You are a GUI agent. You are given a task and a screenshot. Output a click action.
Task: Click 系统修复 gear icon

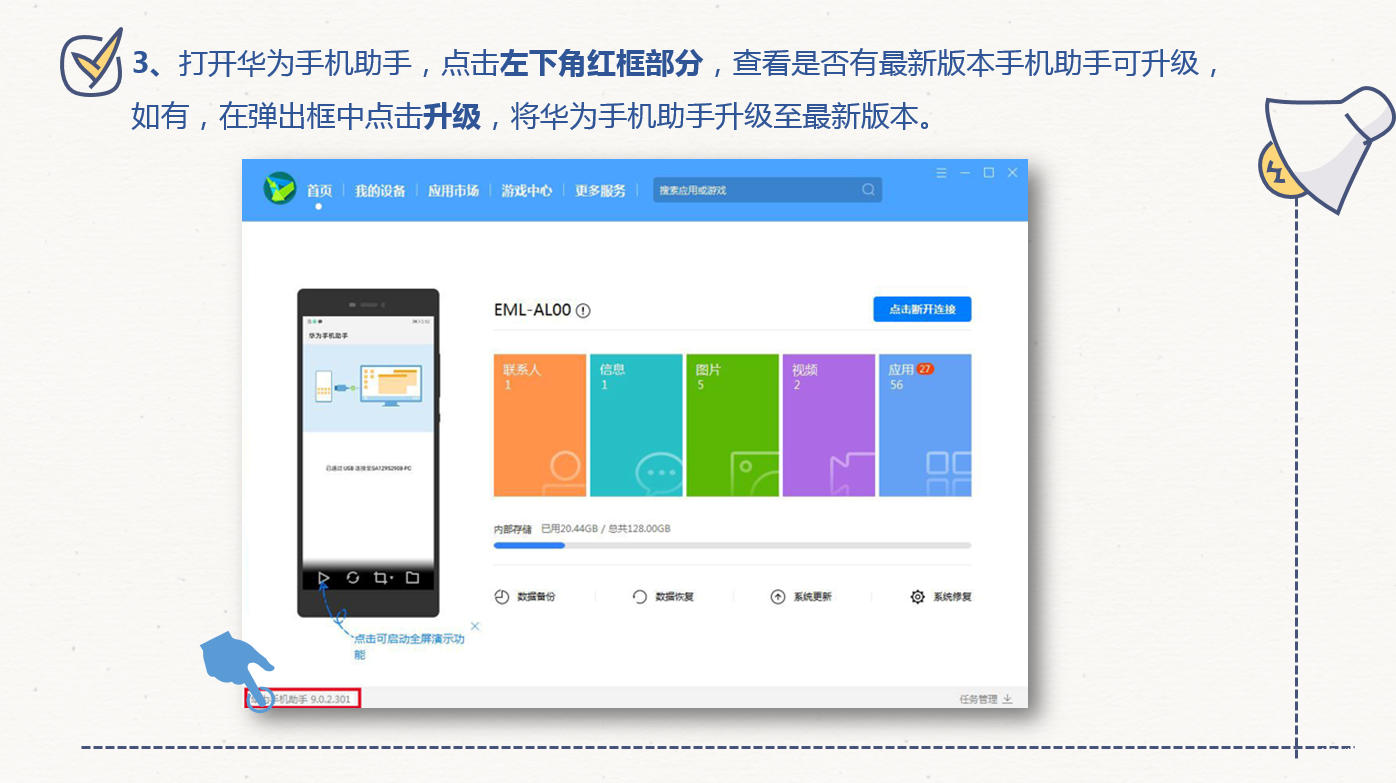[x=917, y=597]
